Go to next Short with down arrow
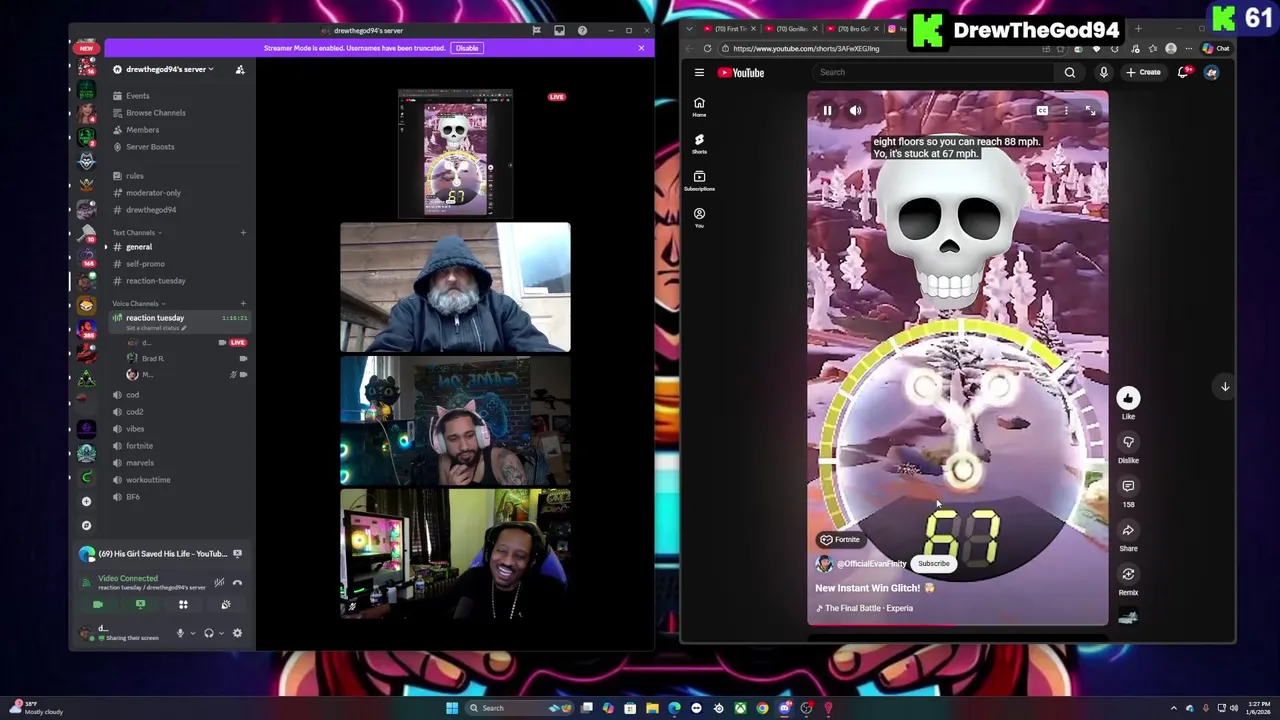The width and height of the screenshot is (1280, 720). click(x=1225, y=386)
